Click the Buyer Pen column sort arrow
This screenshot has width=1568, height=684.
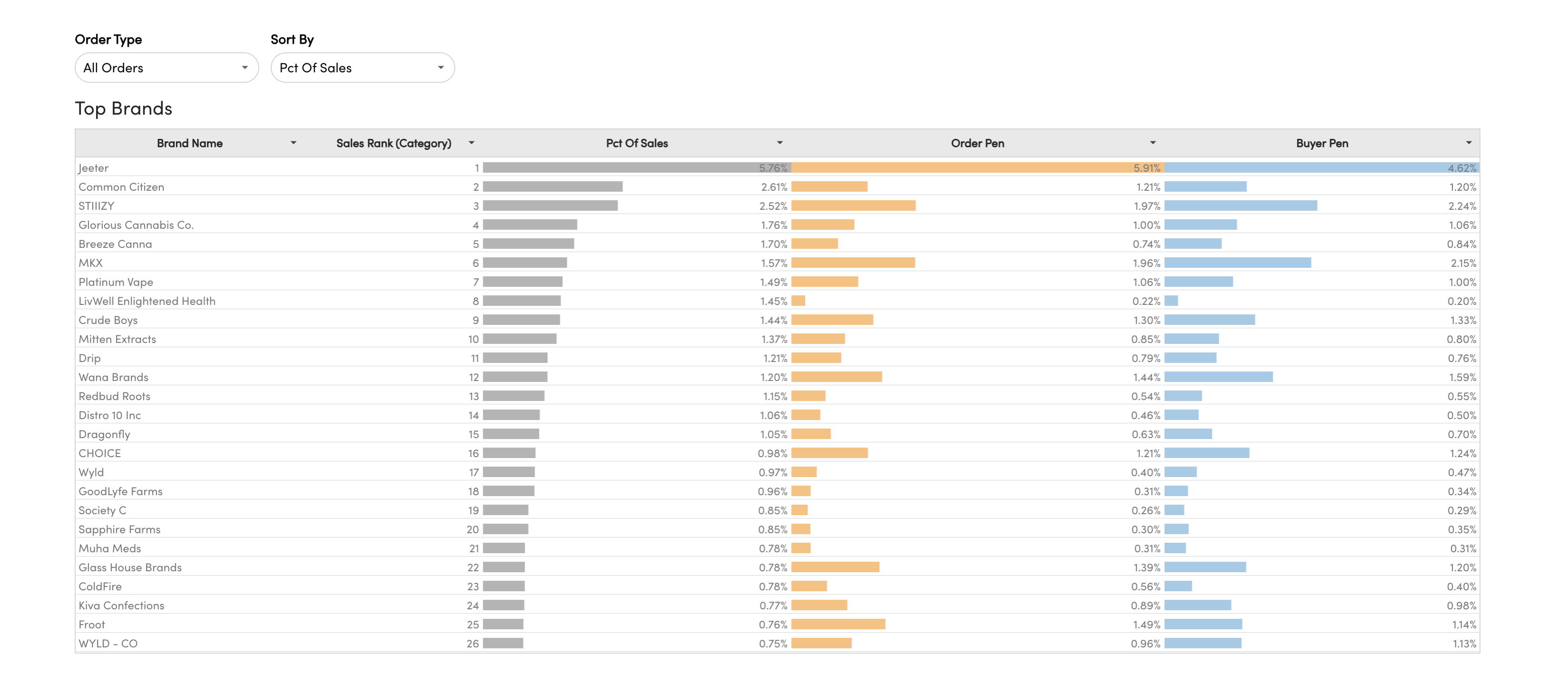(x=1468, y=143)
